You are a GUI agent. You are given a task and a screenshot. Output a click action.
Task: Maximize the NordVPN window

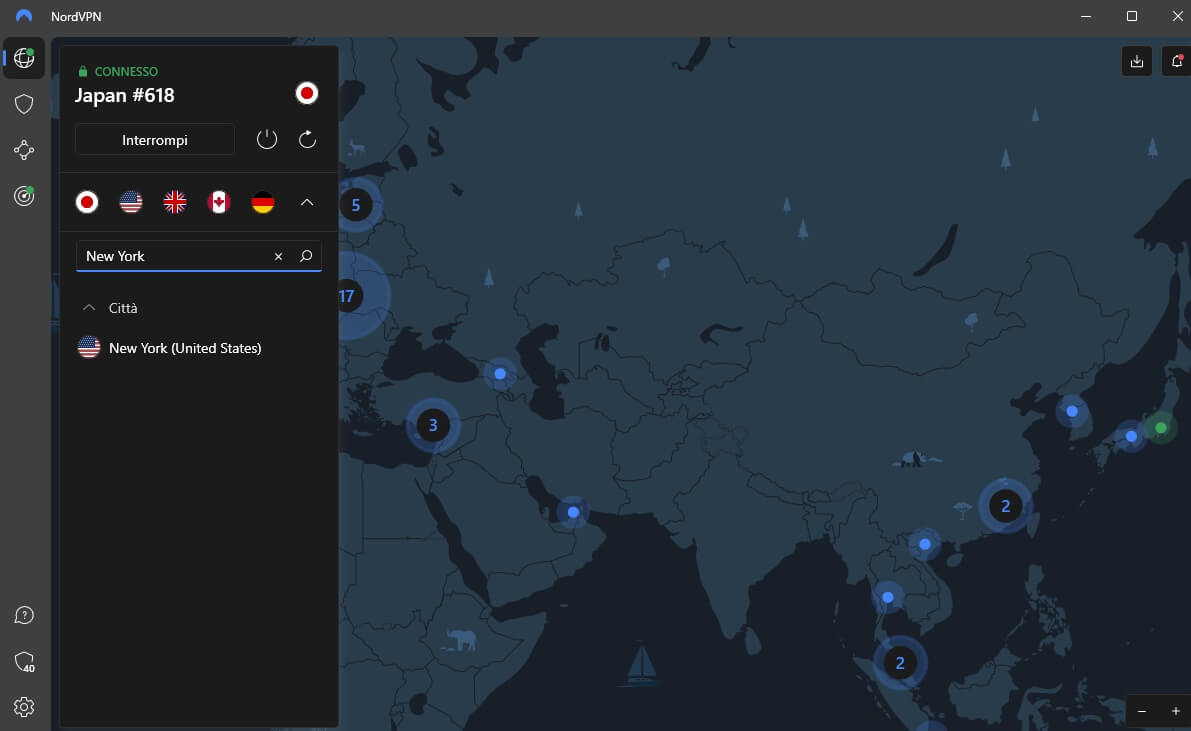pos(1132,16)
